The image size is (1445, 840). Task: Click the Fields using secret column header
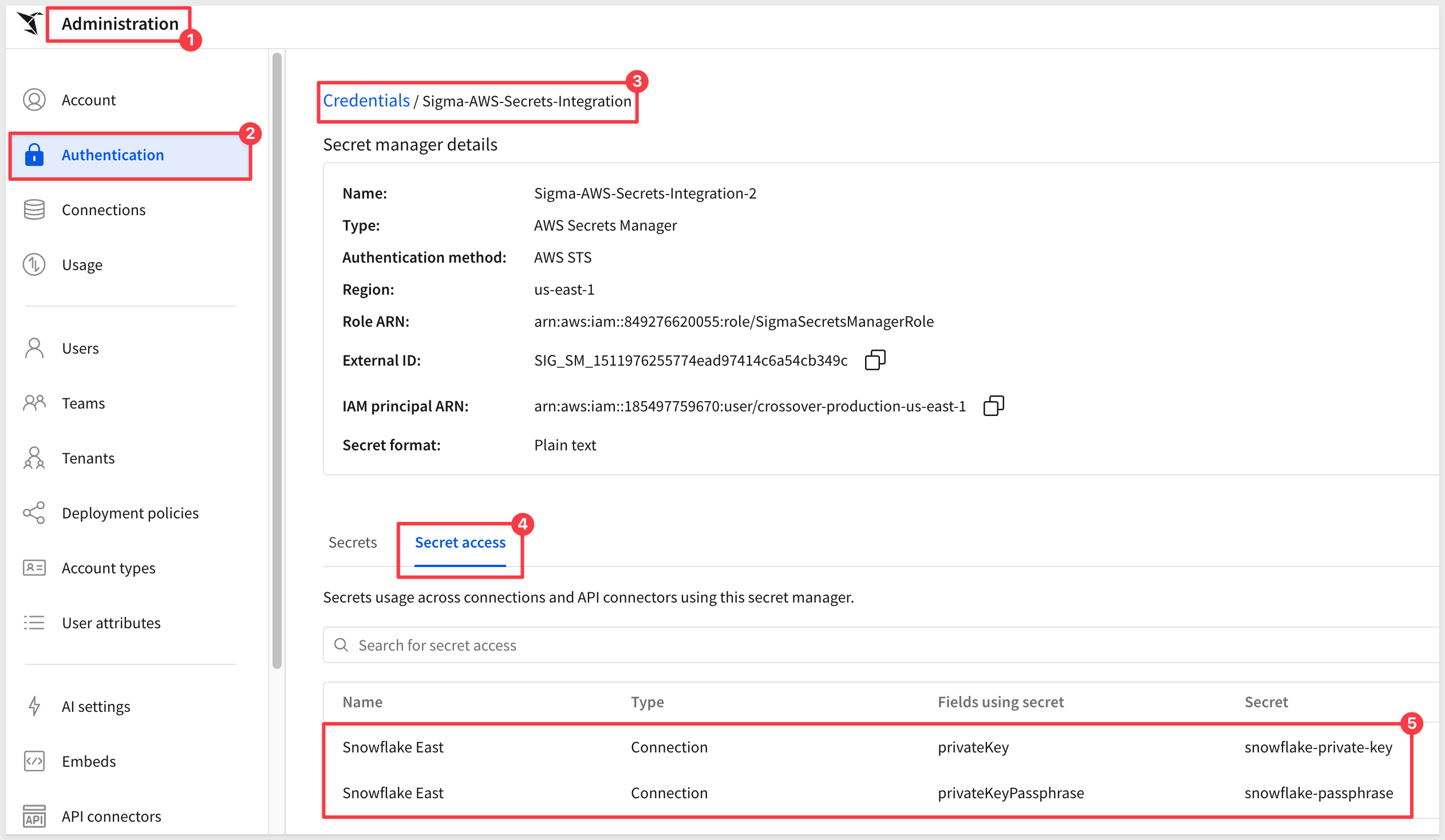[x=1001, y=702]
